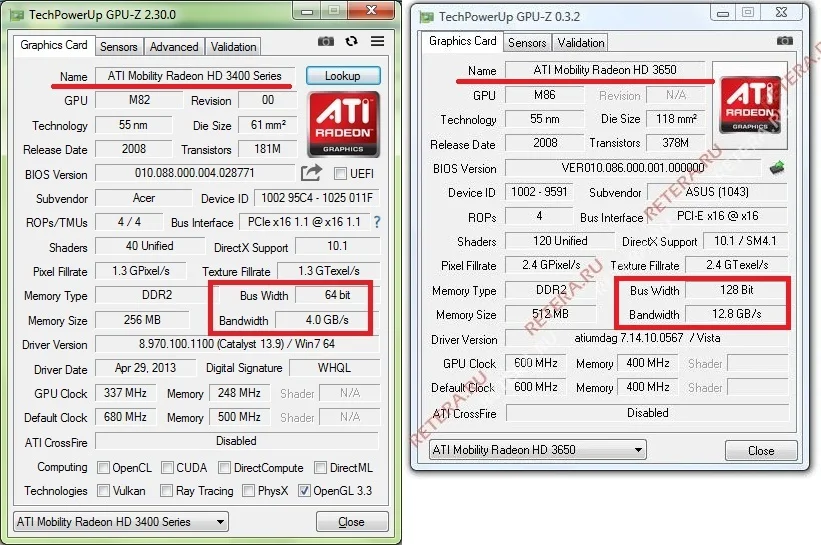The width and height of the screenshot is (821, 545).
Task: Click the Bandwidth value 12.8 GB/s
Action: pos(736,314)
